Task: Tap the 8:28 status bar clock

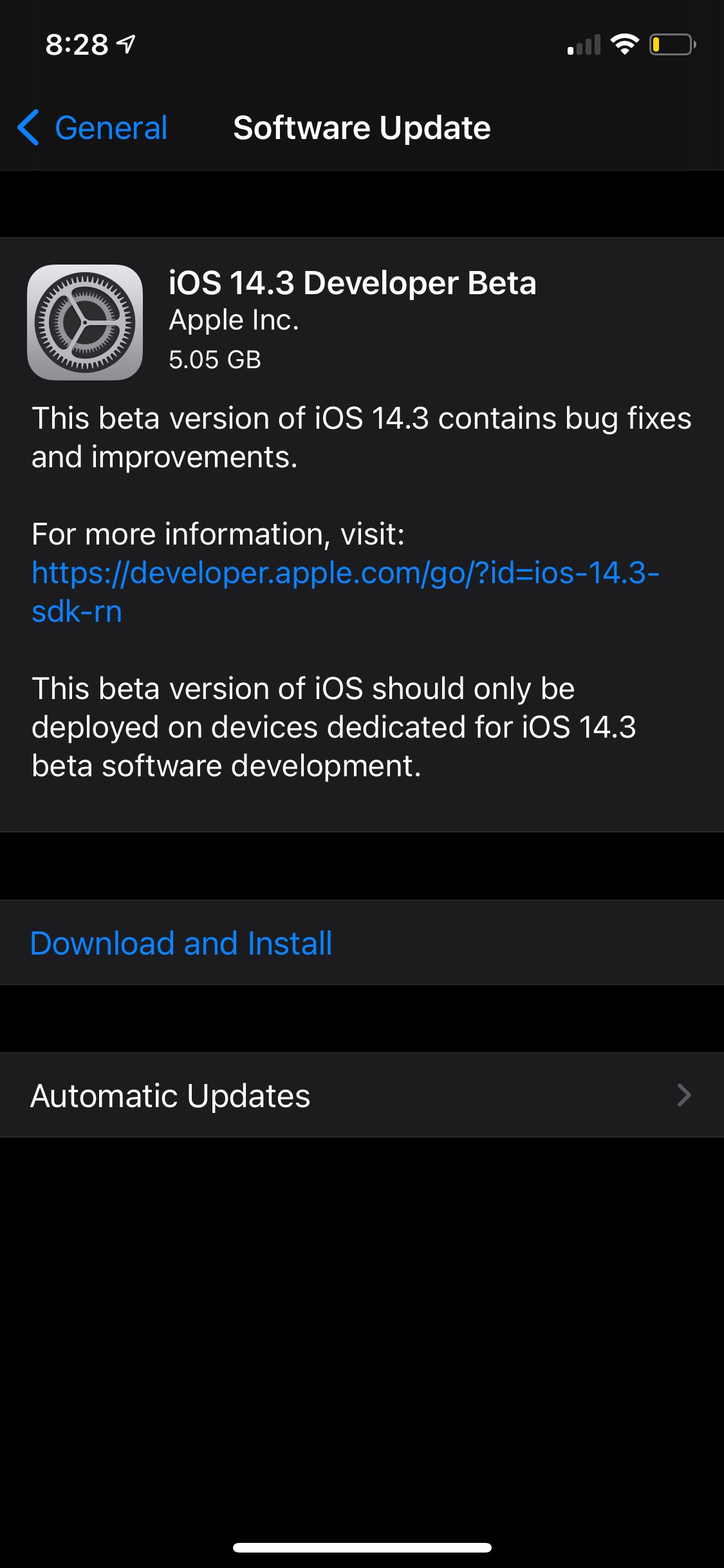Action: 77,44
